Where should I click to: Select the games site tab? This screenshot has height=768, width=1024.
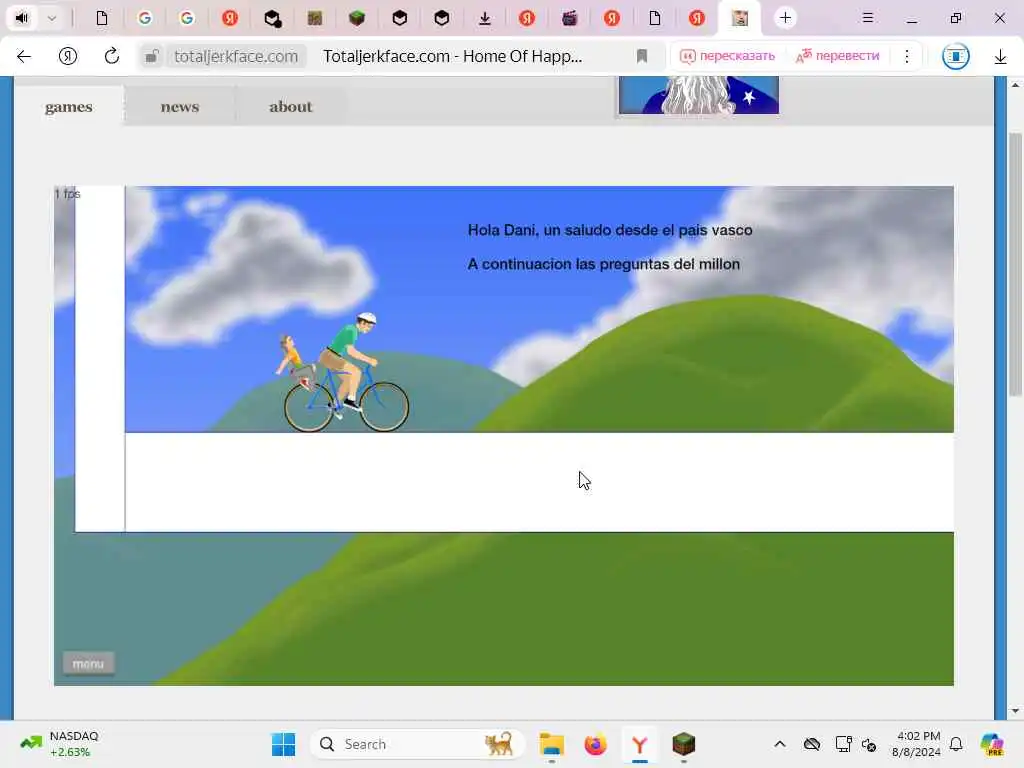coord(69,106)
